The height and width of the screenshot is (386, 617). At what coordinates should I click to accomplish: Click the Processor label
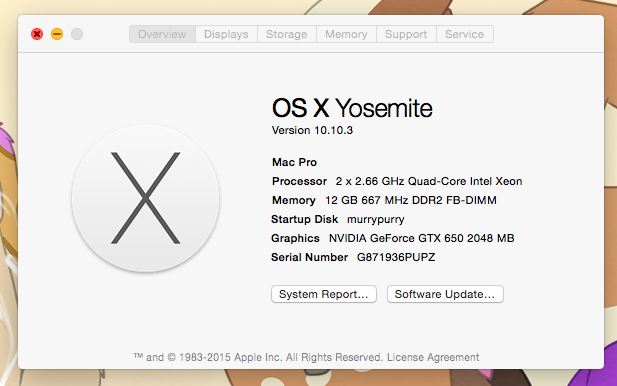(299, 181)
